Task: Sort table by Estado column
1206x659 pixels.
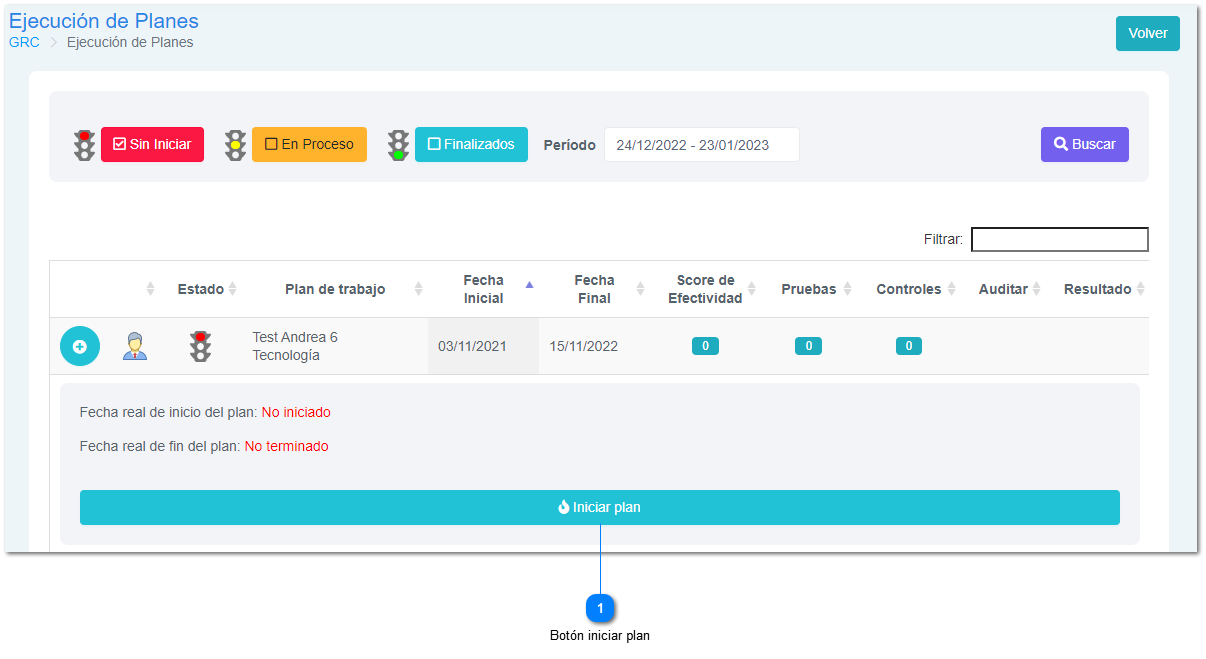Action: tap(207, 289)
